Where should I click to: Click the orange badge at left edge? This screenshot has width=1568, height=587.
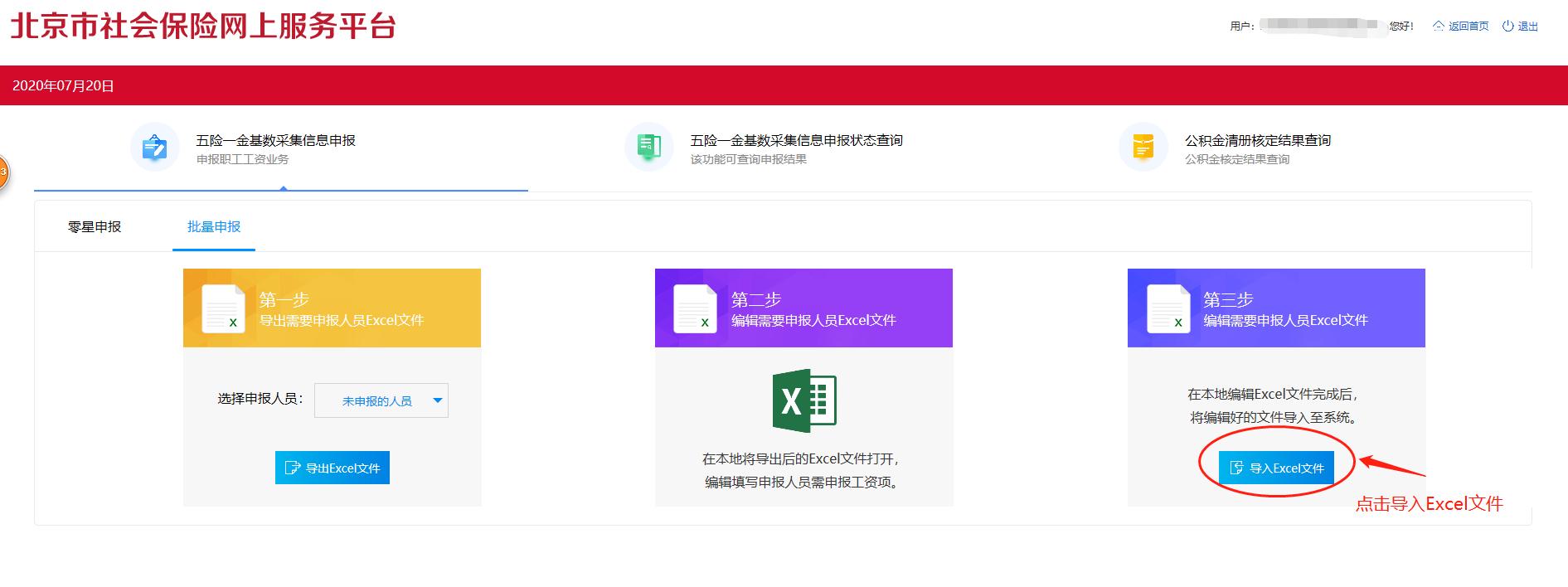pyautogui.click(x=3, y=172)
